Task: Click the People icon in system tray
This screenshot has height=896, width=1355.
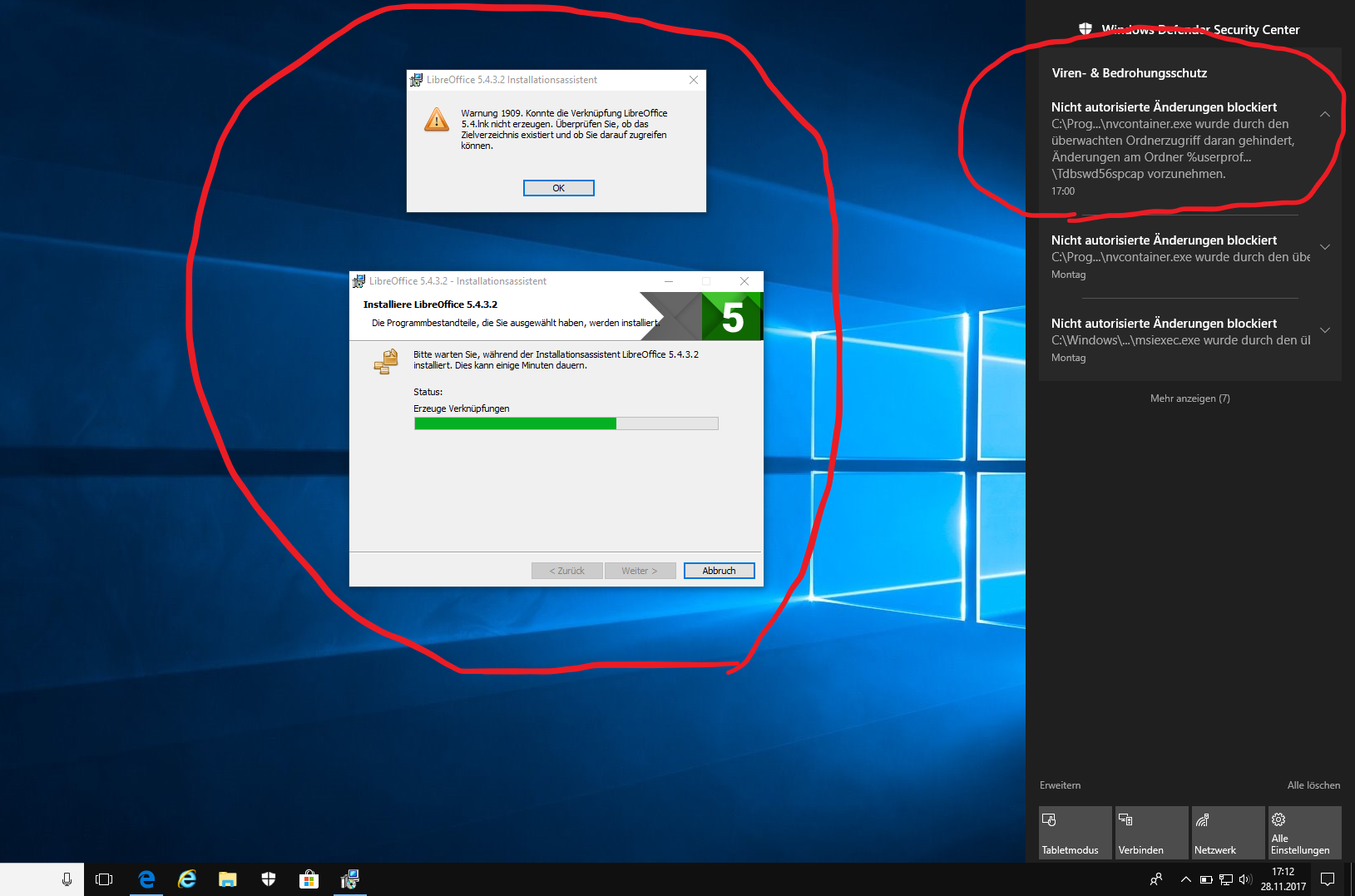Action: point(1156,879)
